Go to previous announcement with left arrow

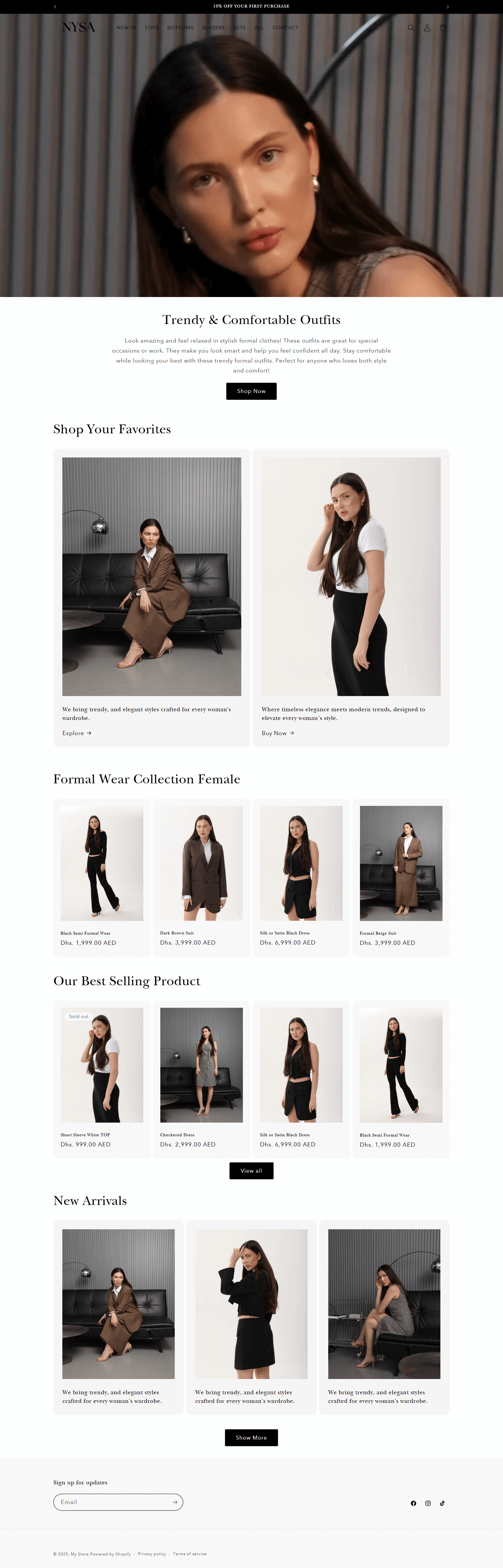pos(55,7)
